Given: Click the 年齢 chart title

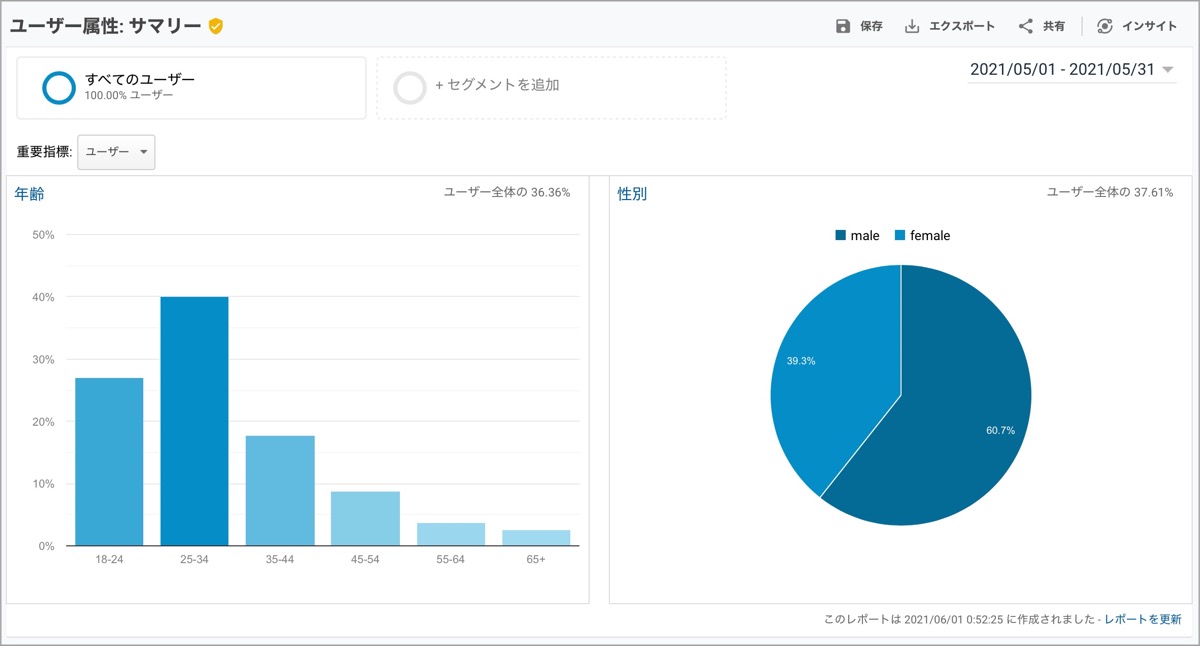Looking at the screenshot, I should click(x=29, y=194).
